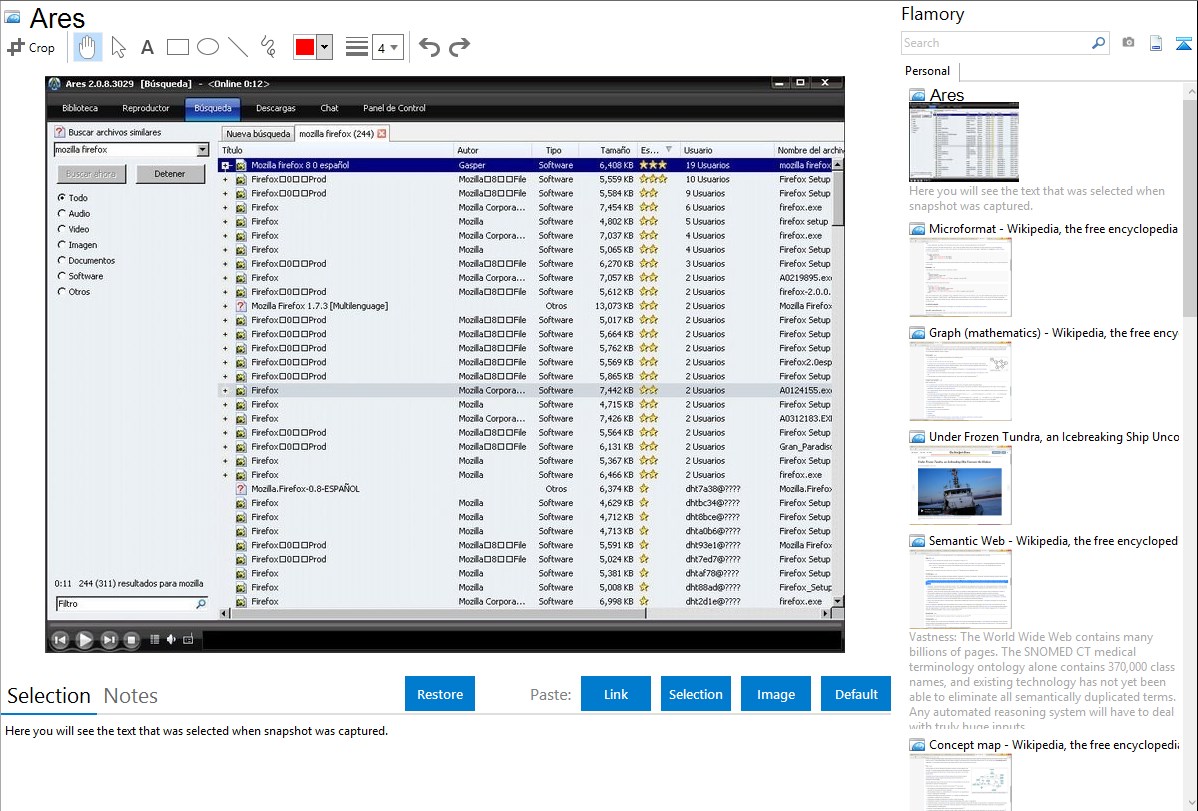Viewport: 1198px width, 811px height.
Task: Click the search magnifier icon
Action: [x=1099, y=43]
